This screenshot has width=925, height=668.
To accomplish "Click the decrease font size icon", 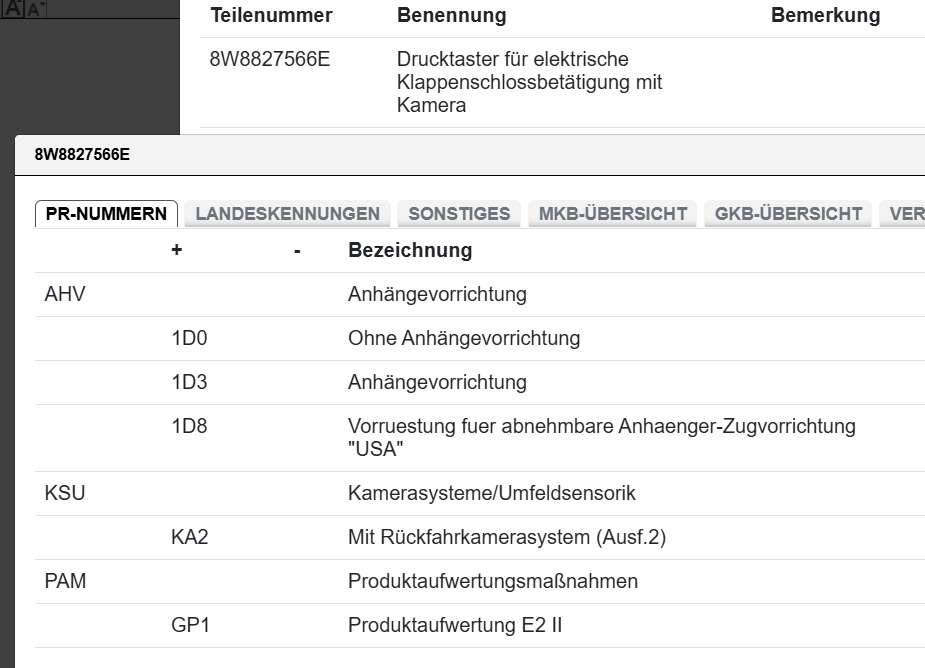I will click(x=34, y=9).
